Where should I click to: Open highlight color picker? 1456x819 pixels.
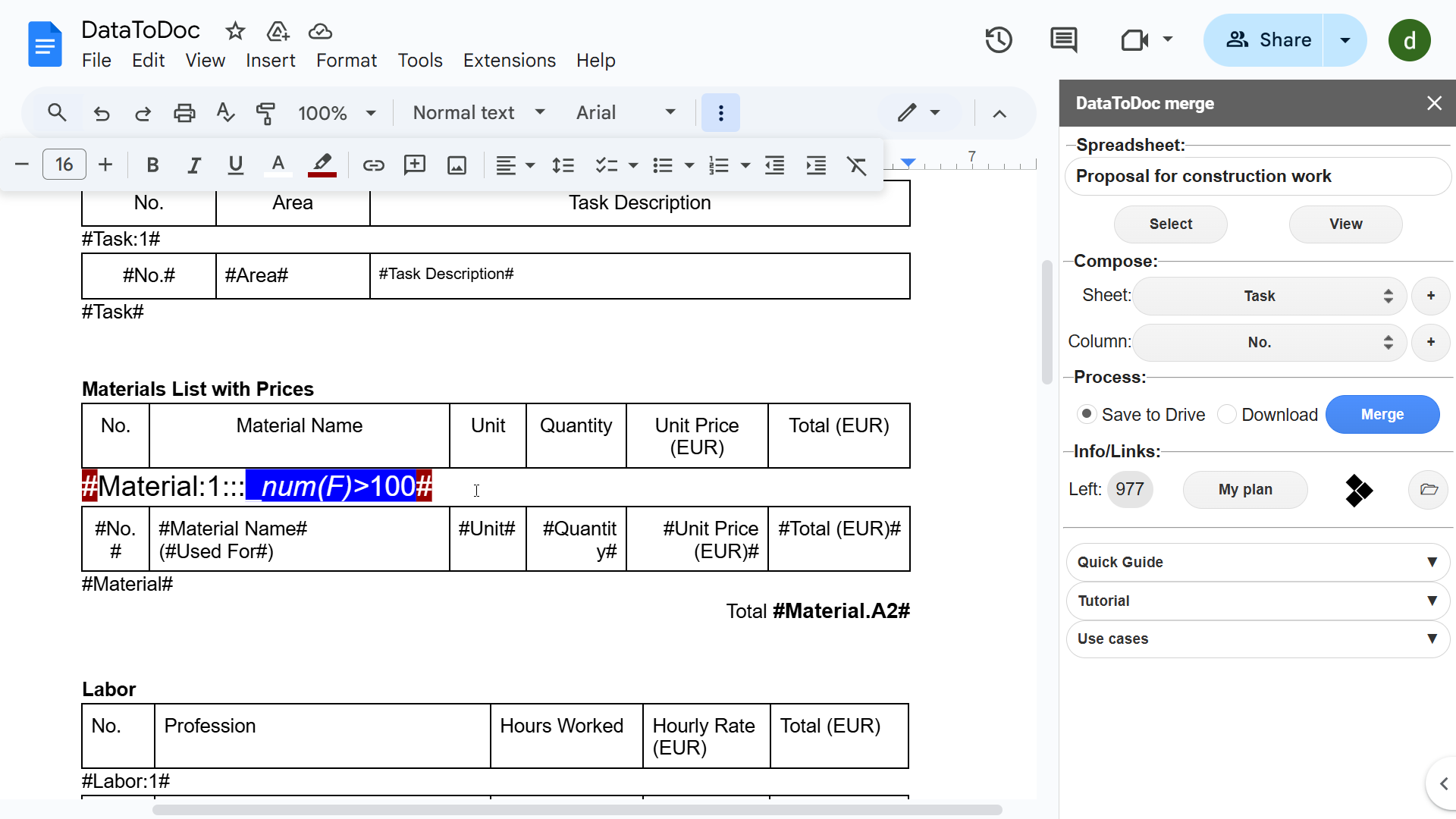(x=322, y=165)
